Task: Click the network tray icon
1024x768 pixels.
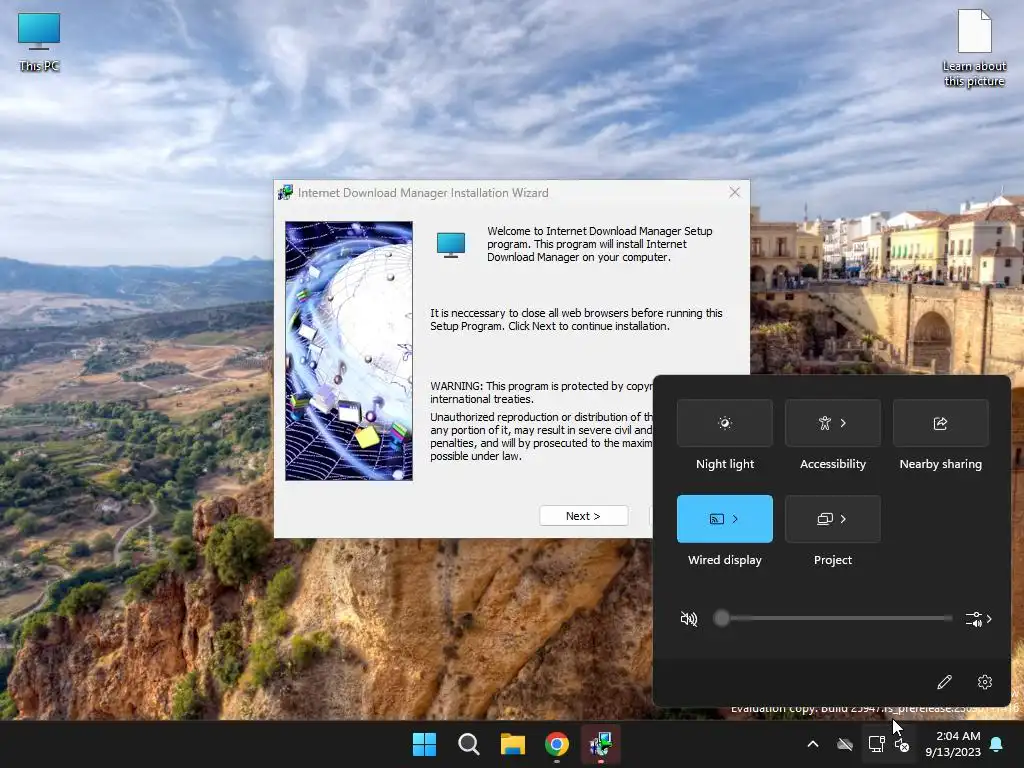Action: pos(876,744)
